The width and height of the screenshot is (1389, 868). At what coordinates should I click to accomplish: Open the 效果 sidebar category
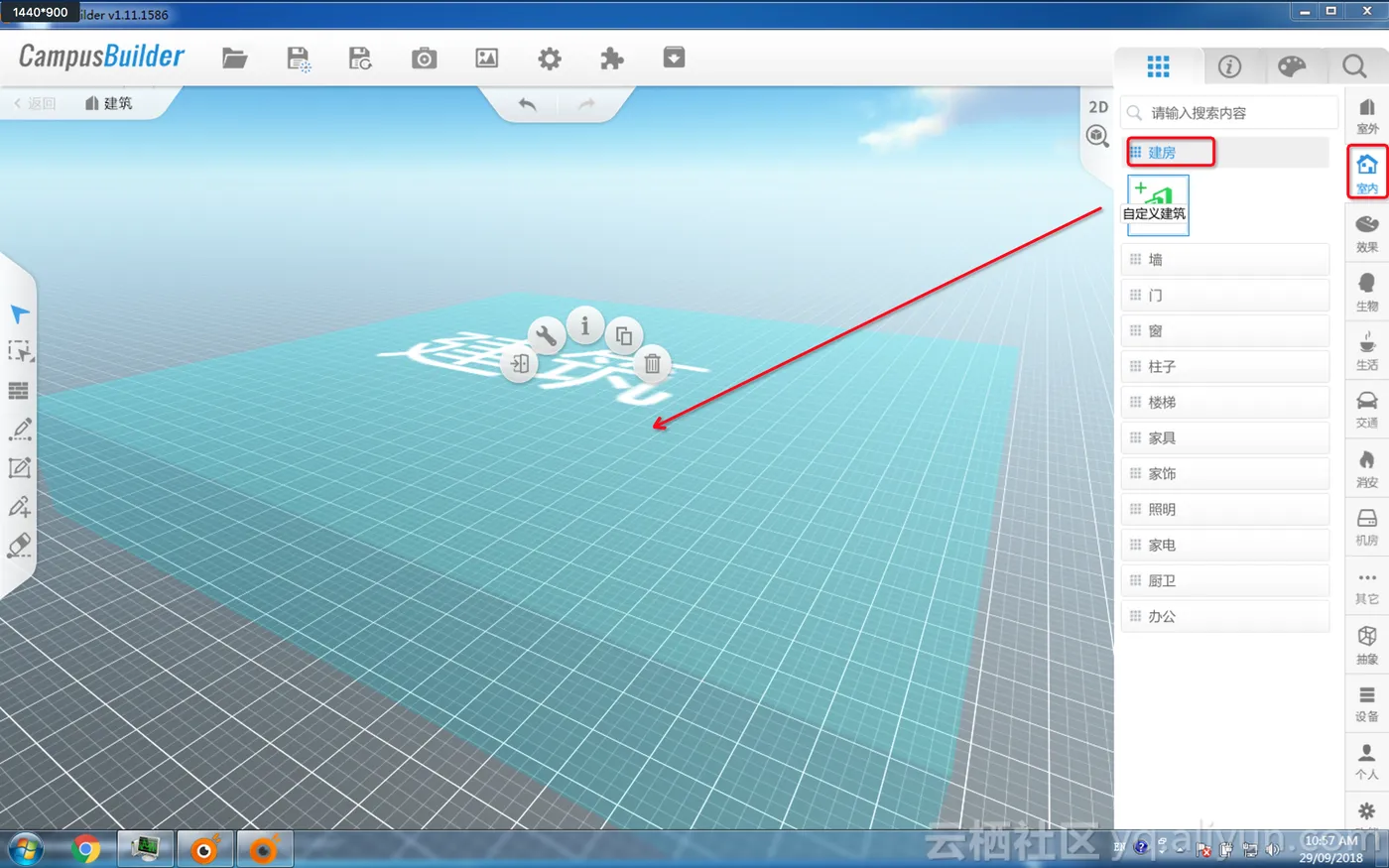pos(1366,232)
